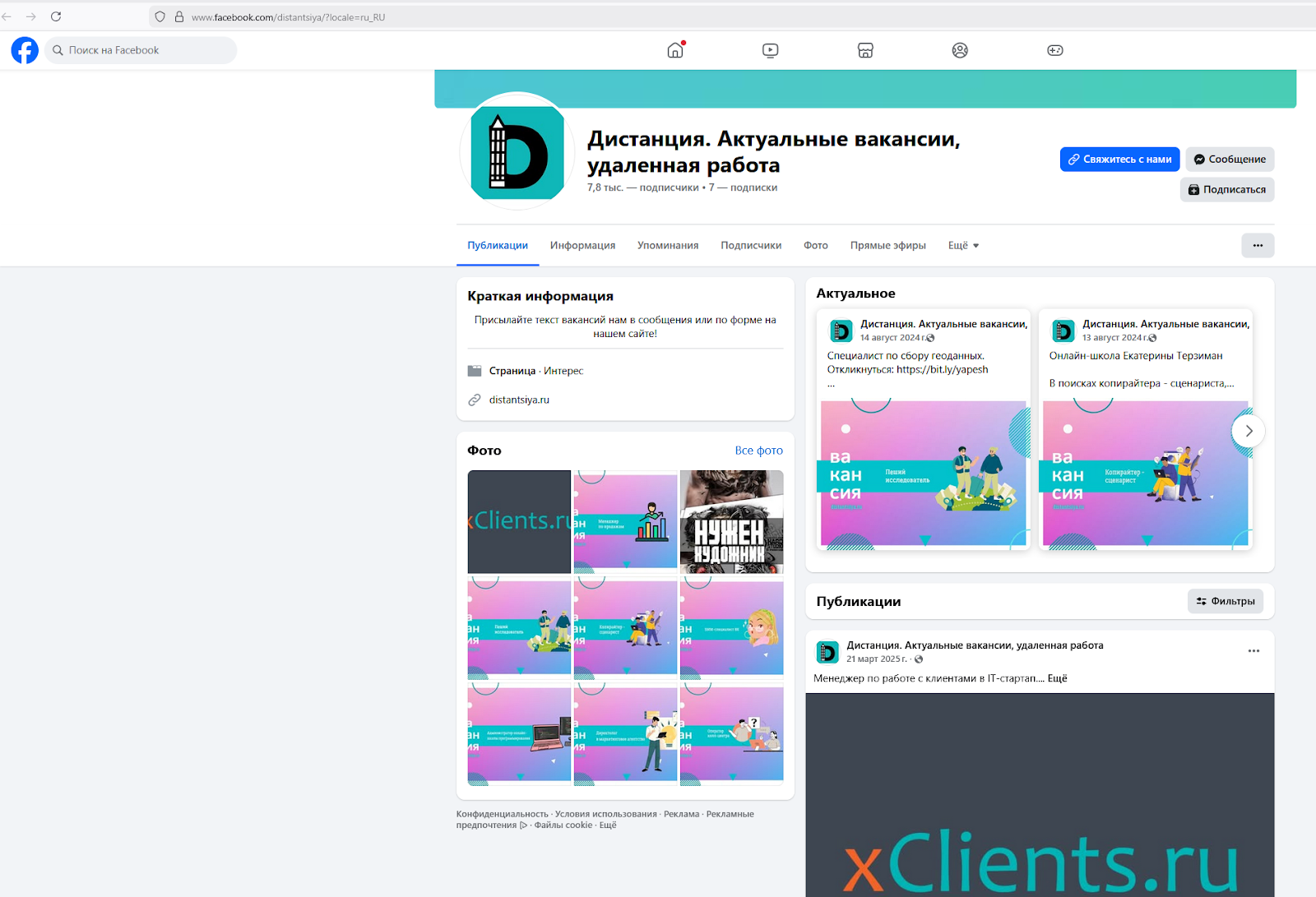Expand post text via Ещё link
This screenshot has height=897, width=1316.
point(1057,678)
